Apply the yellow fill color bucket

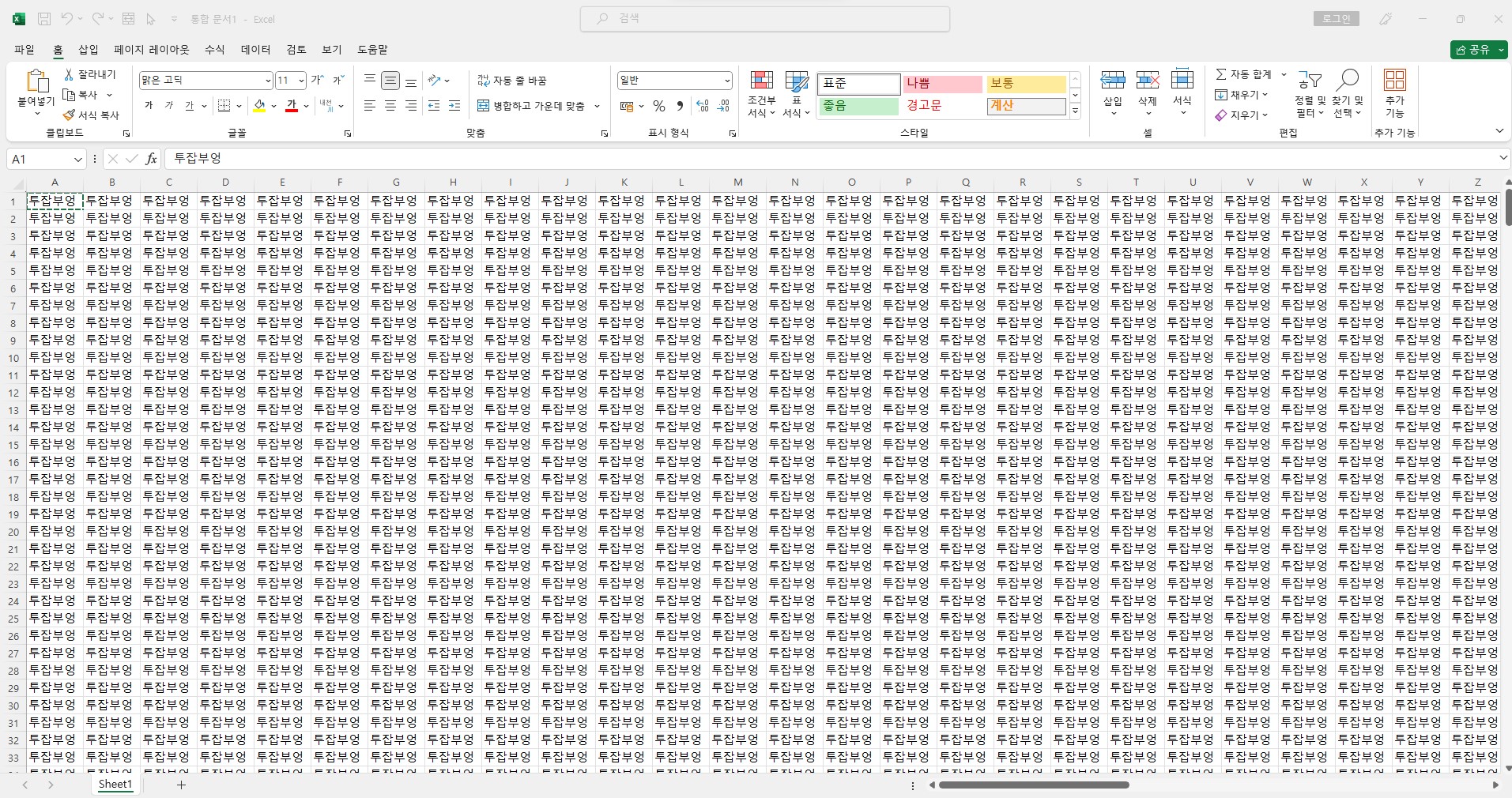point(259,106)
